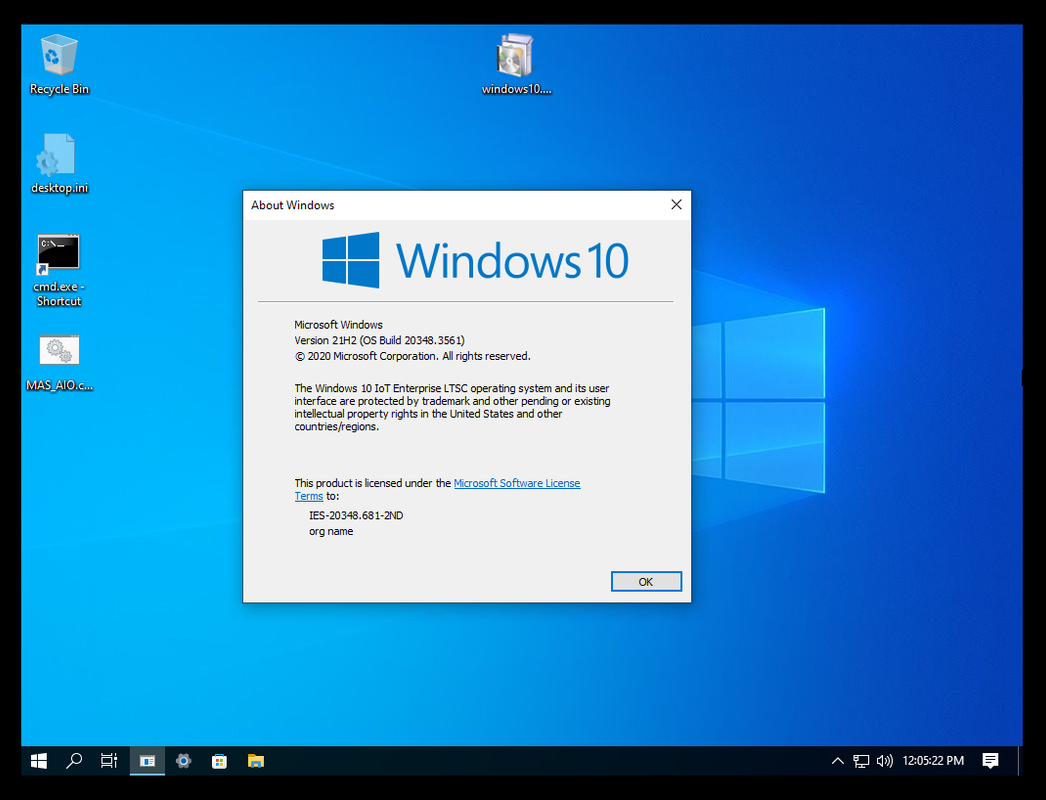Open Settings gear in taskbar

point(183,761)
